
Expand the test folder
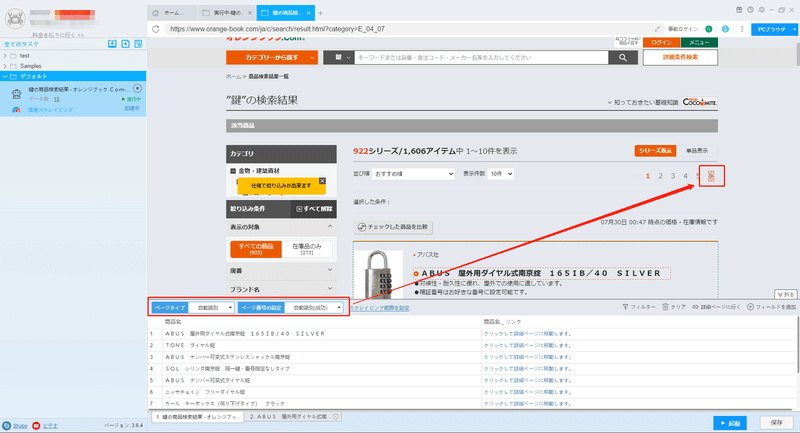[5, 56]
